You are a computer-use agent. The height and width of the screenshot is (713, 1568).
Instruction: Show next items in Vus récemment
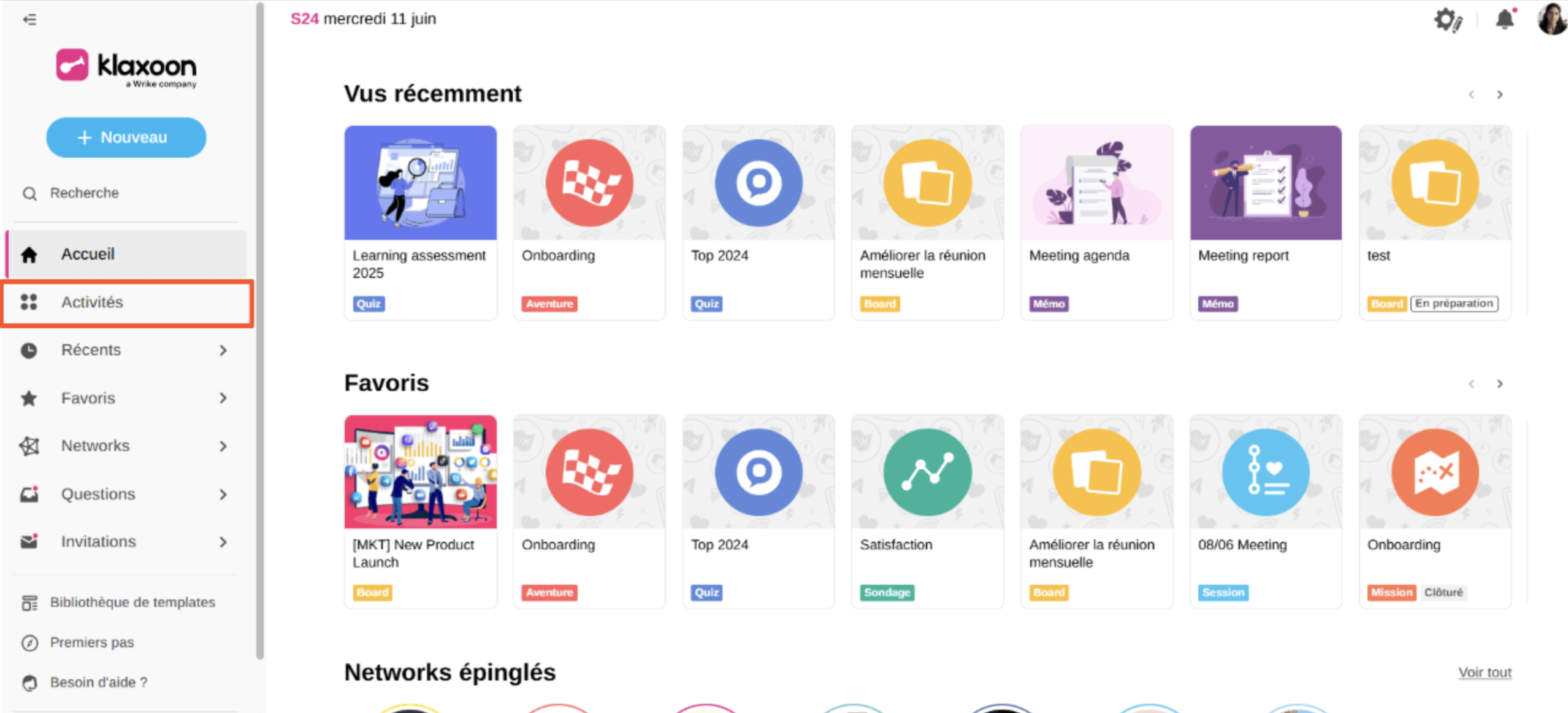click(x=1500, y=94)
